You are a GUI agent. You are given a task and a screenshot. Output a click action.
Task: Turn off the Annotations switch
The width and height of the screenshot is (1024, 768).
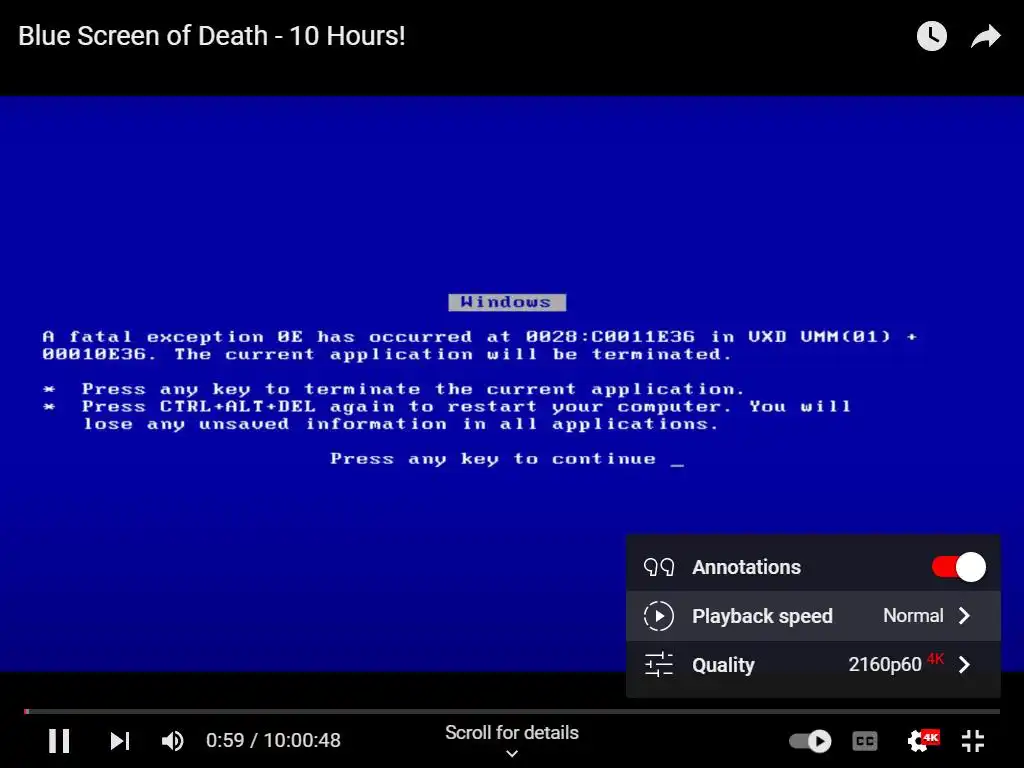click(958, 567)
